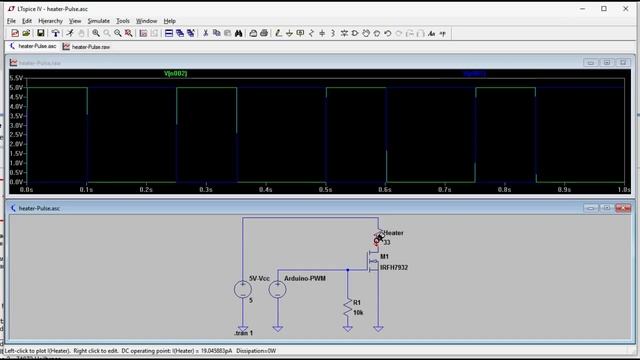Open the File menu

11,21
